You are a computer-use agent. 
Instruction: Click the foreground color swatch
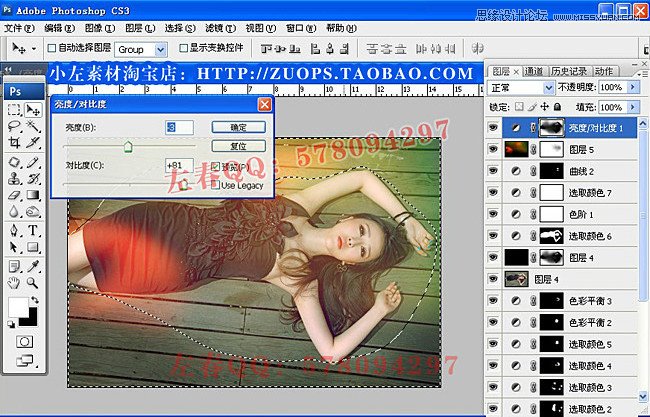click(17, 307)
